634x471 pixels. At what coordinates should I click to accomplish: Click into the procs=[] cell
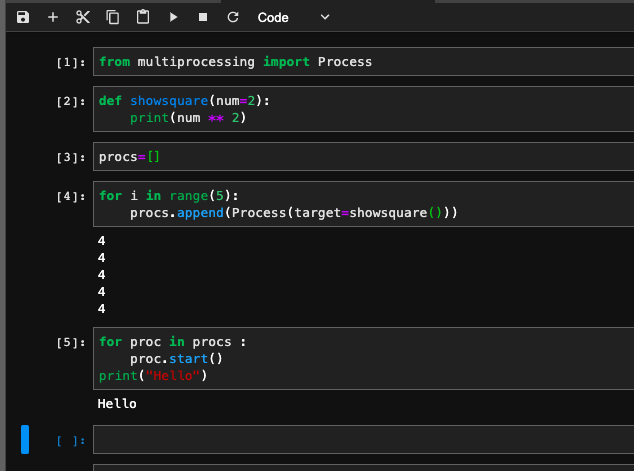point(363,156)
